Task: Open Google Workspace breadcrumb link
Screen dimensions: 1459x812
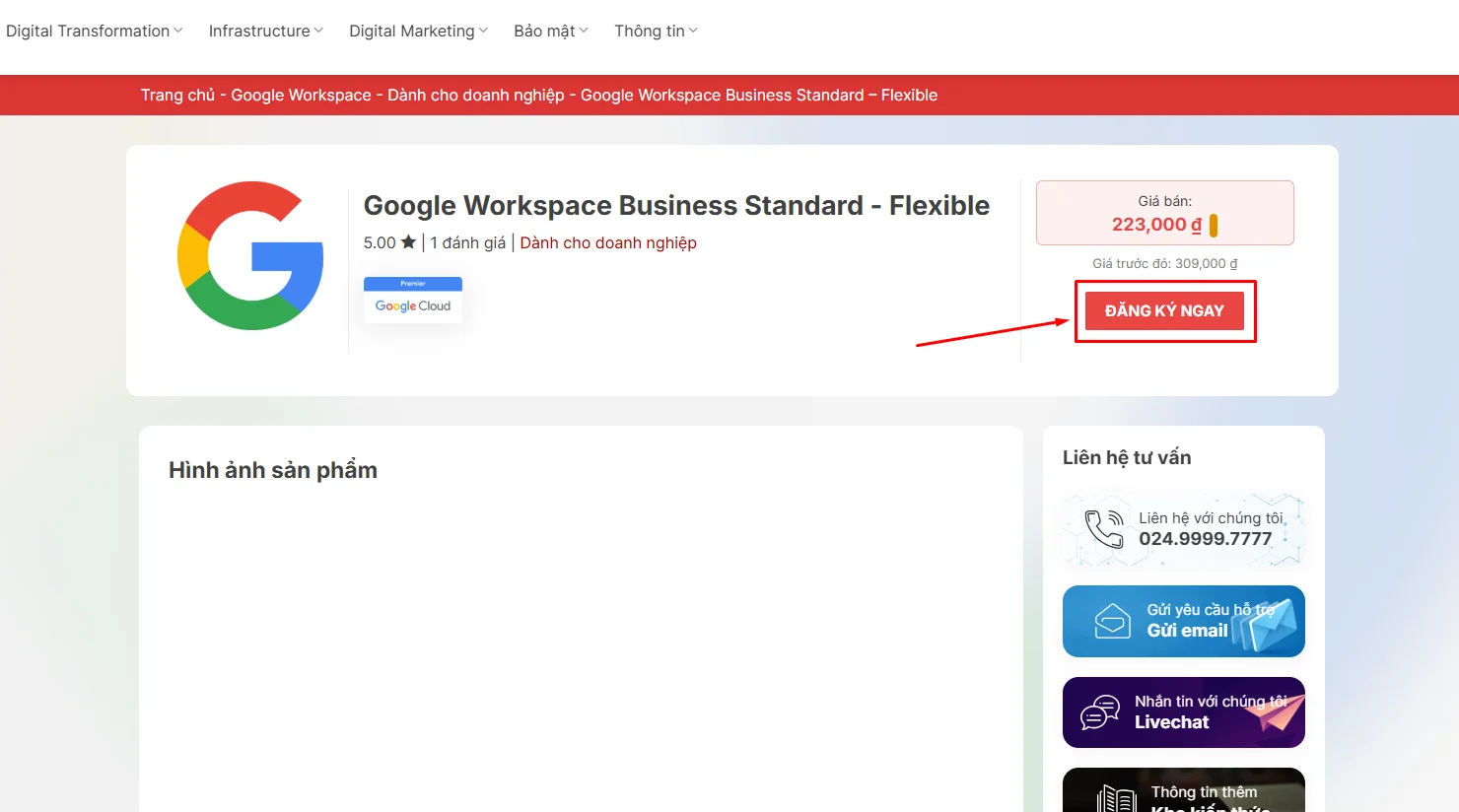Action: tap(301, 96)
